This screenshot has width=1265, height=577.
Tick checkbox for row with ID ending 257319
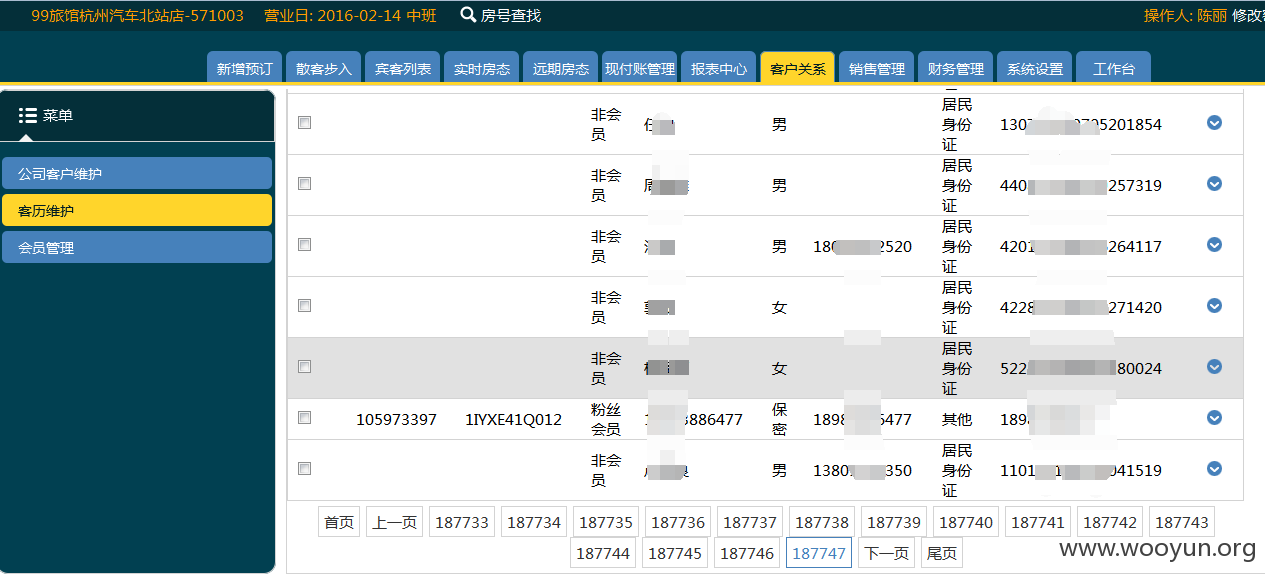coord(305,183)
